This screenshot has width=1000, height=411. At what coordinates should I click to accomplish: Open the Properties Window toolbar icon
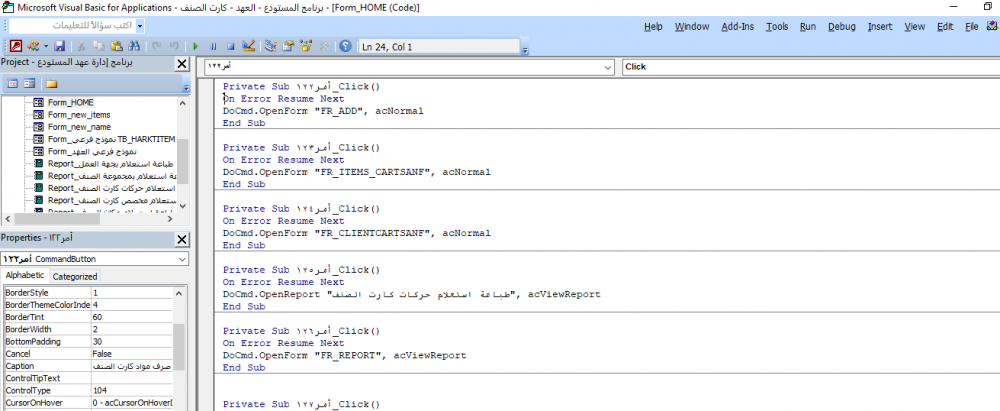pos(288,46)
